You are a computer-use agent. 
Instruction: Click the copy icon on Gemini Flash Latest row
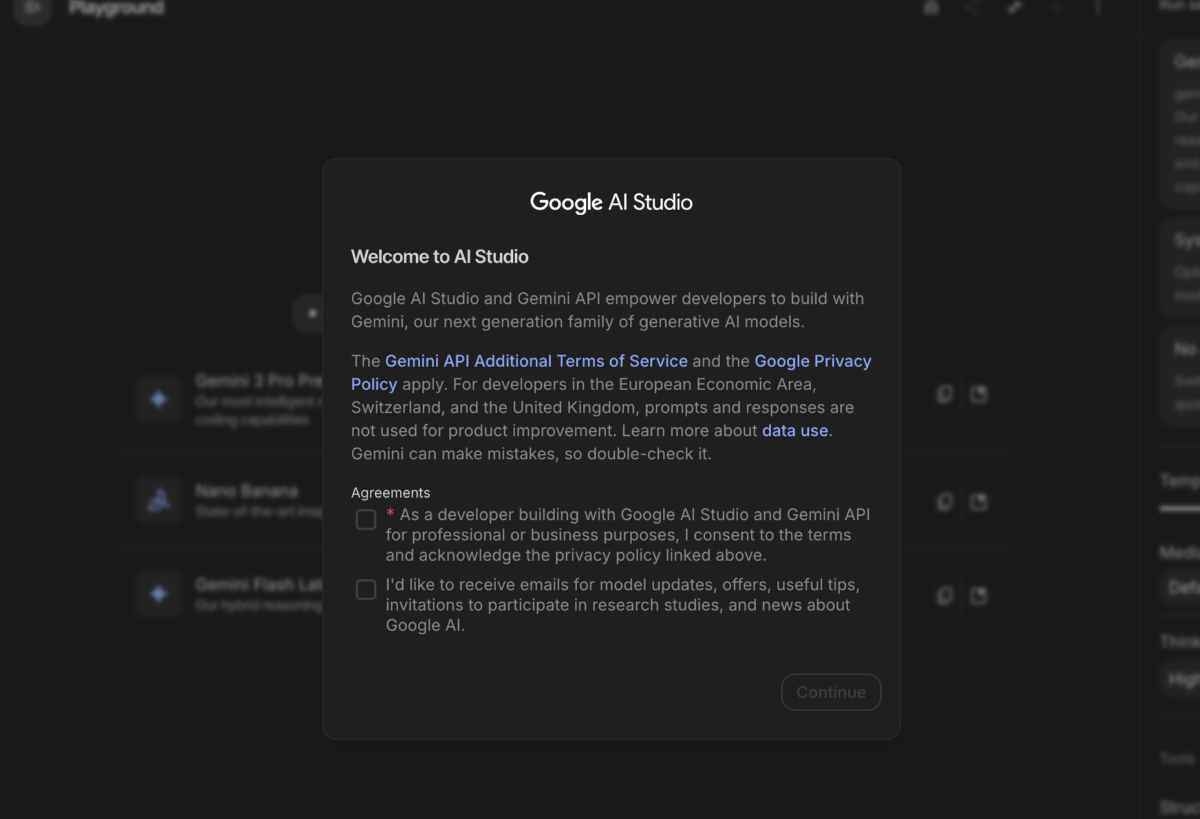pyautogui.click(x=944, y=595)
